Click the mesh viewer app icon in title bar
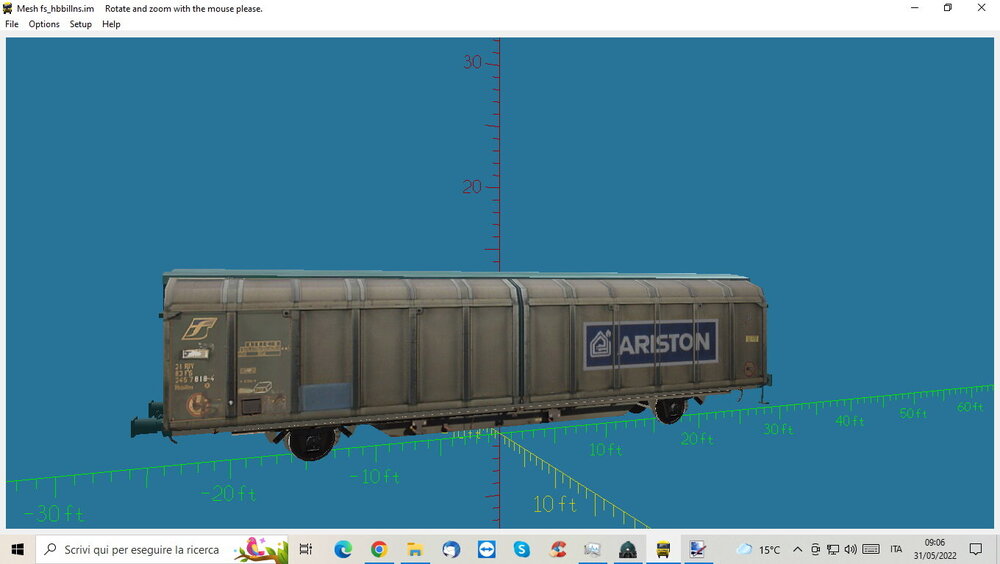This screenshot has height=564, width=1000. pyautogui.click(x=8, y=8)
